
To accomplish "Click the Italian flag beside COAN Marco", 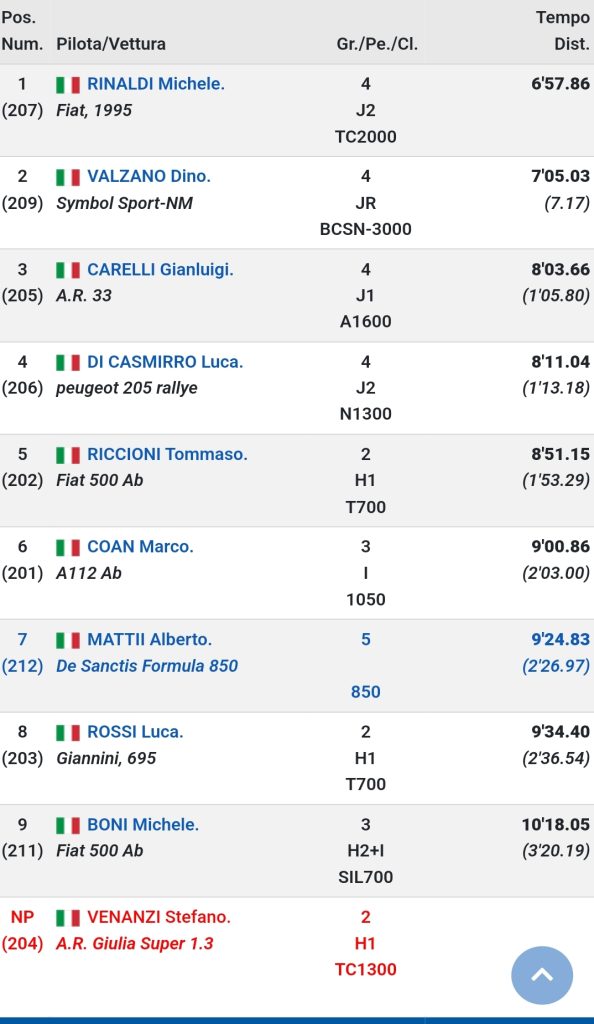I will 68,547.
